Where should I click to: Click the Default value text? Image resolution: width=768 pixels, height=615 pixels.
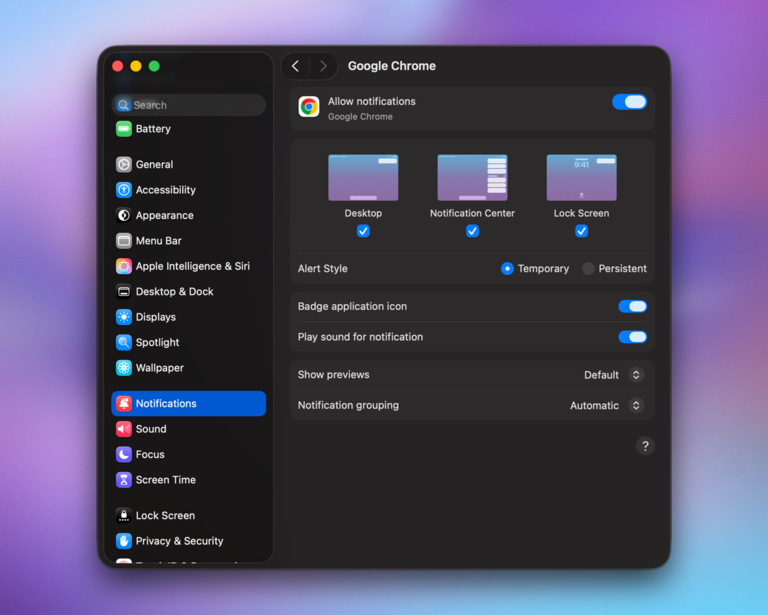(601, 375)
